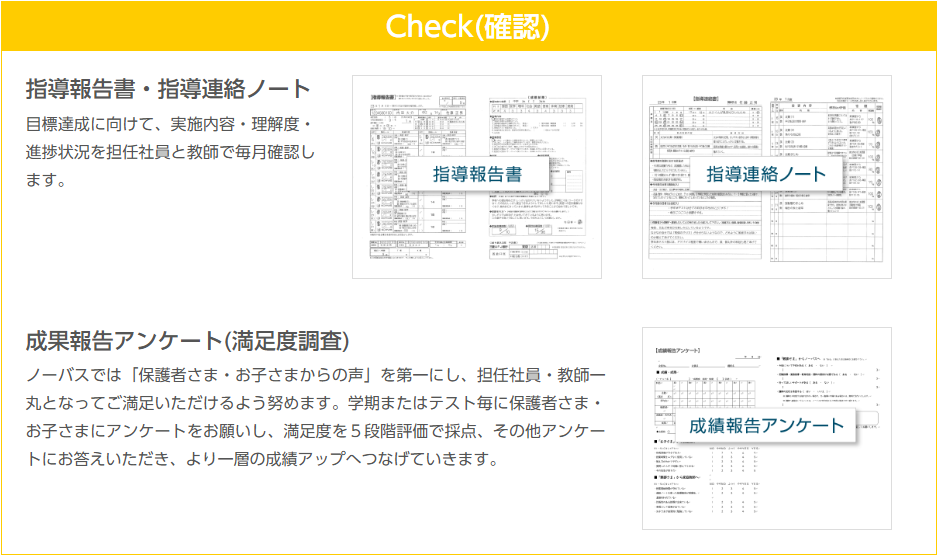
Task: Click the line ending 成績アップへつなげていきます。
Action: pyautogui.click(x=263, y=459)
